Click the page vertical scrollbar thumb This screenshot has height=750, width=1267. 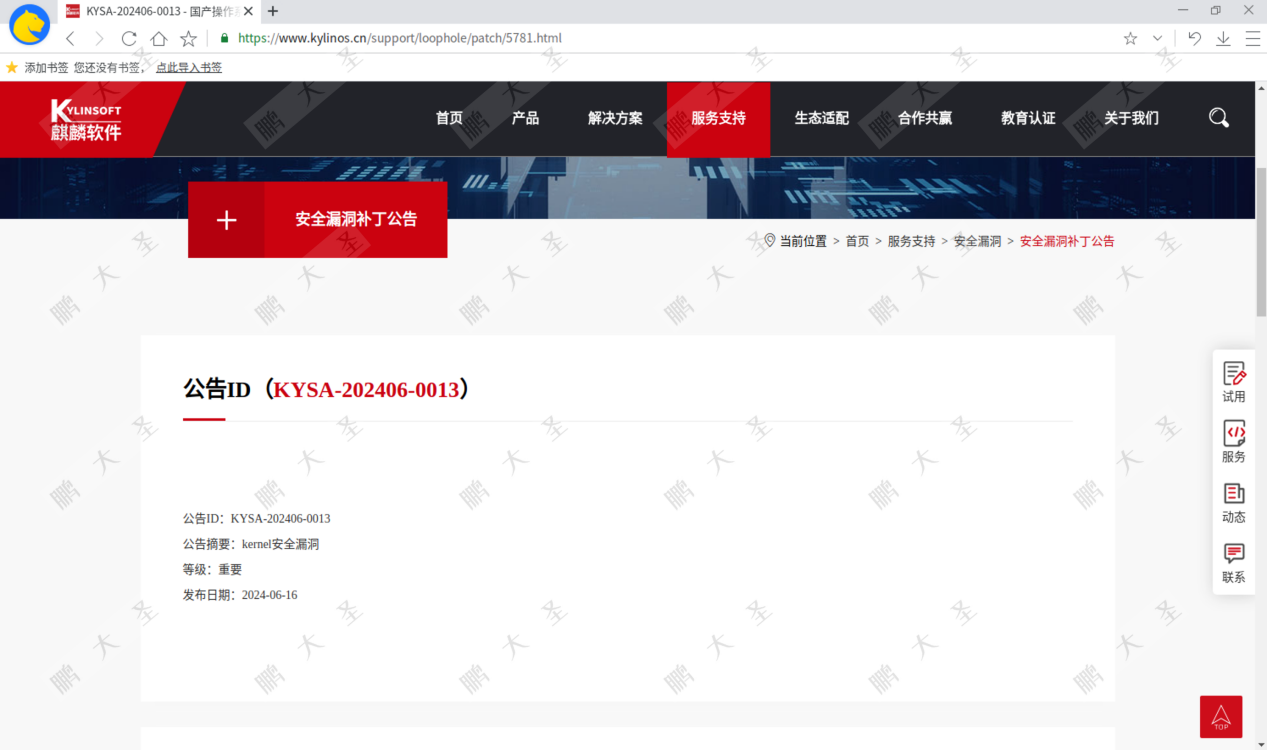[1261, 242]
